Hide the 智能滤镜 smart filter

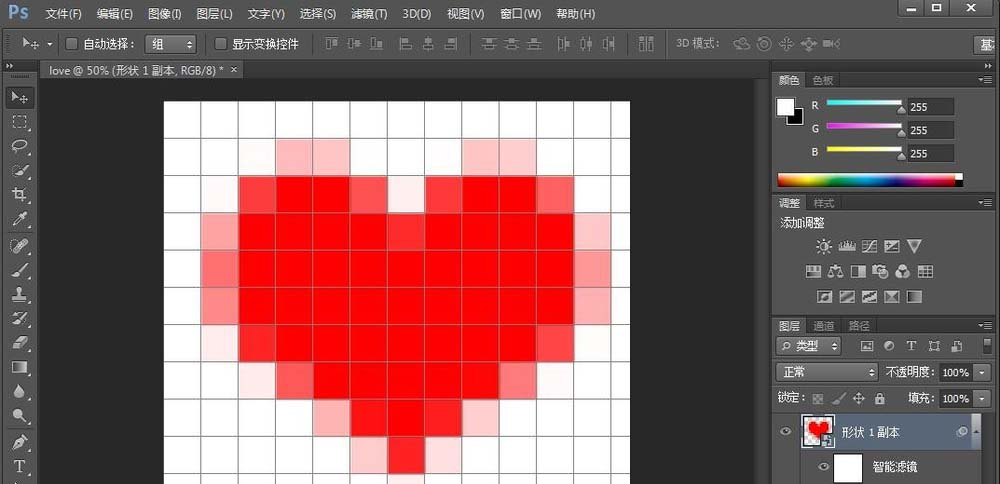(x=823, y=467)
